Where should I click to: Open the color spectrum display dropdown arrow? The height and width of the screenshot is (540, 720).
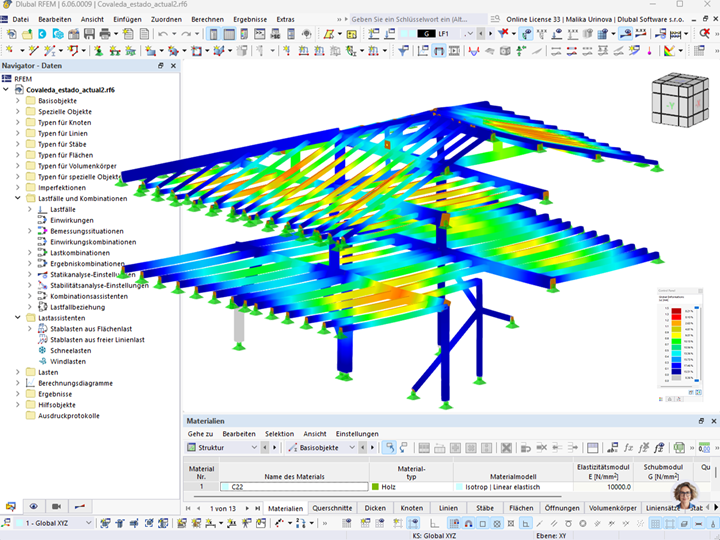click(681, 51)
